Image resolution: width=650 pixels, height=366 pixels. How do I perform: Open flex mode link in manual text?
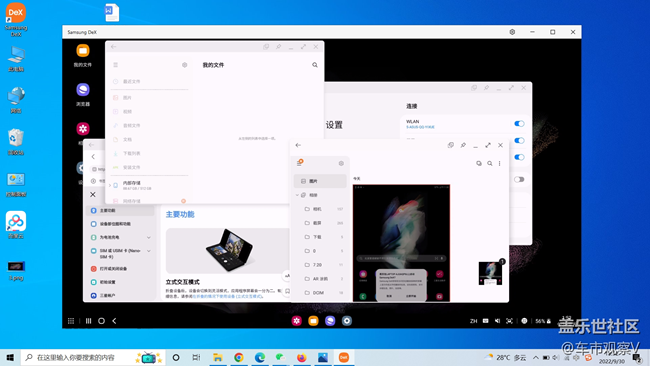[x=227, y=296]
